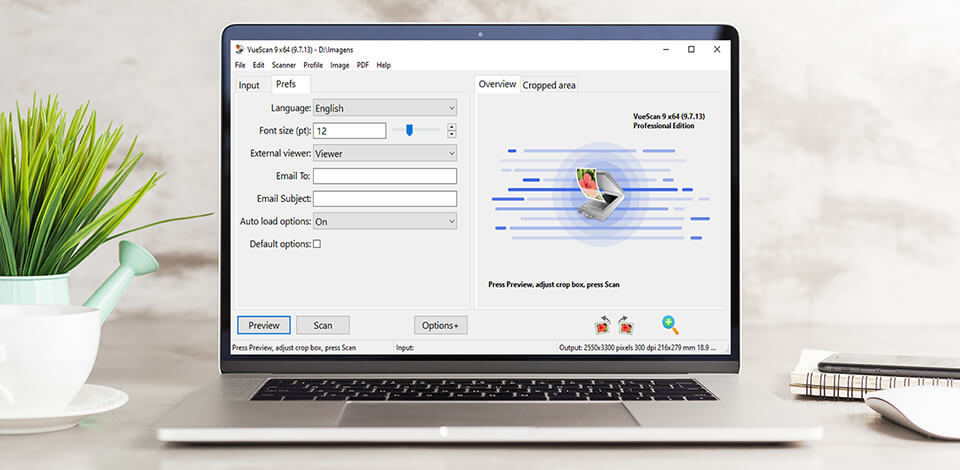Viewport: 960px width, 470px height.
Task: Open the Cropped area tab
Action: [549, 85]
